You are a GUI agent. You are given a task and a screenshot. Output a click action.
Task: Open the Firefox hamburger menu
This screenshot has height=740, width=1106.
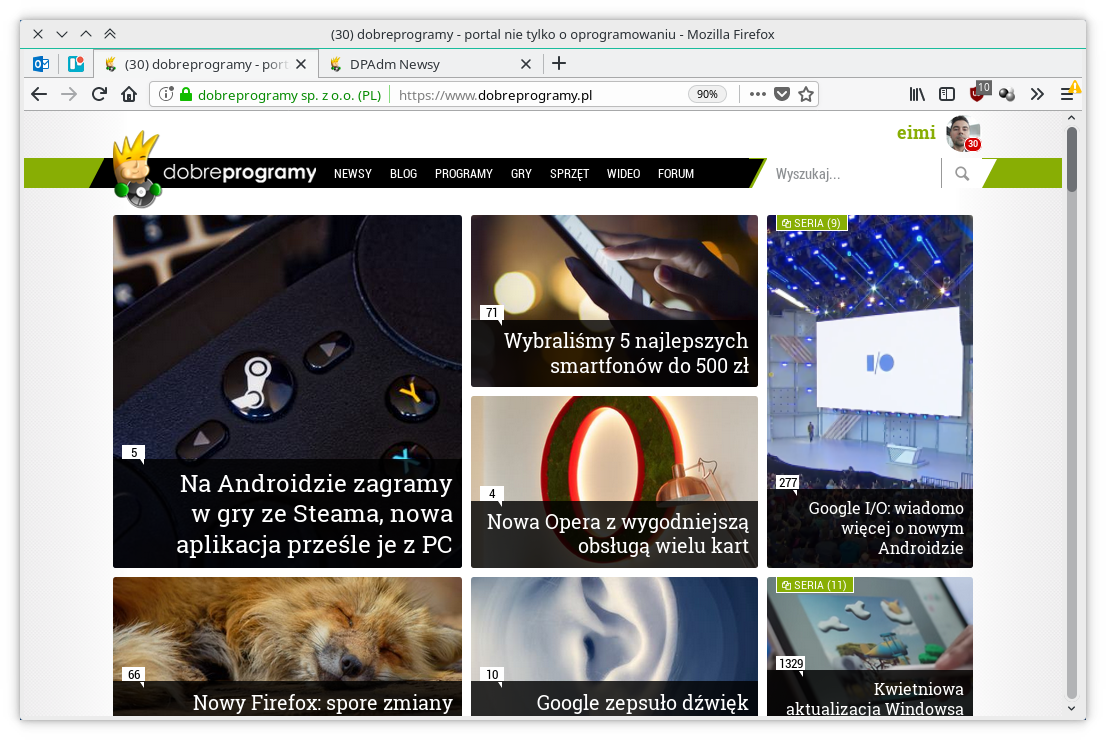(1067, 95)
